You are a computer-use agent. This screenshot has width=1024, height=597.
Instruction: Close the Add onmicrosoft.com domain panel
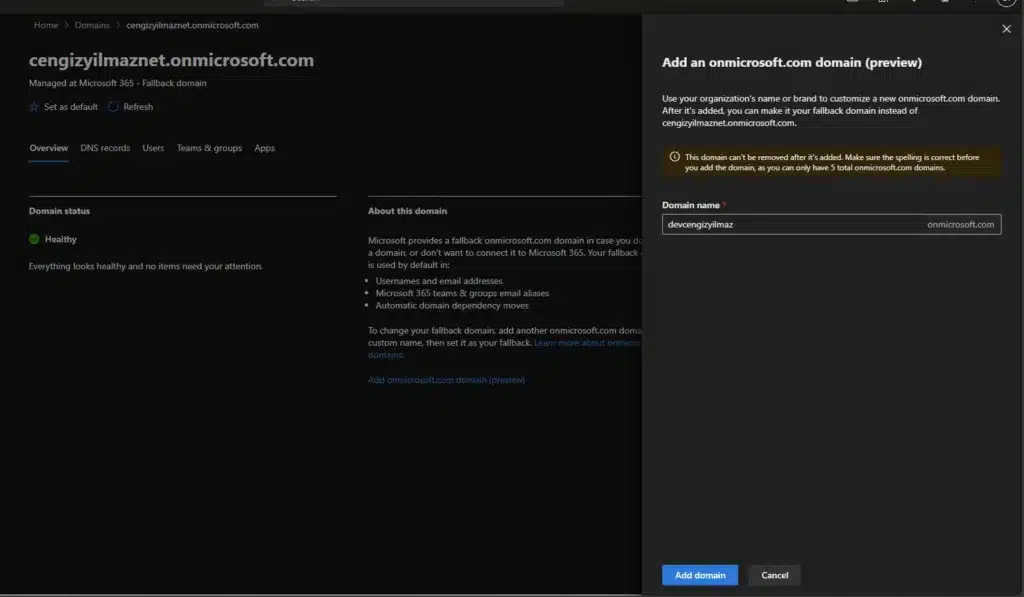point(1006,30)
